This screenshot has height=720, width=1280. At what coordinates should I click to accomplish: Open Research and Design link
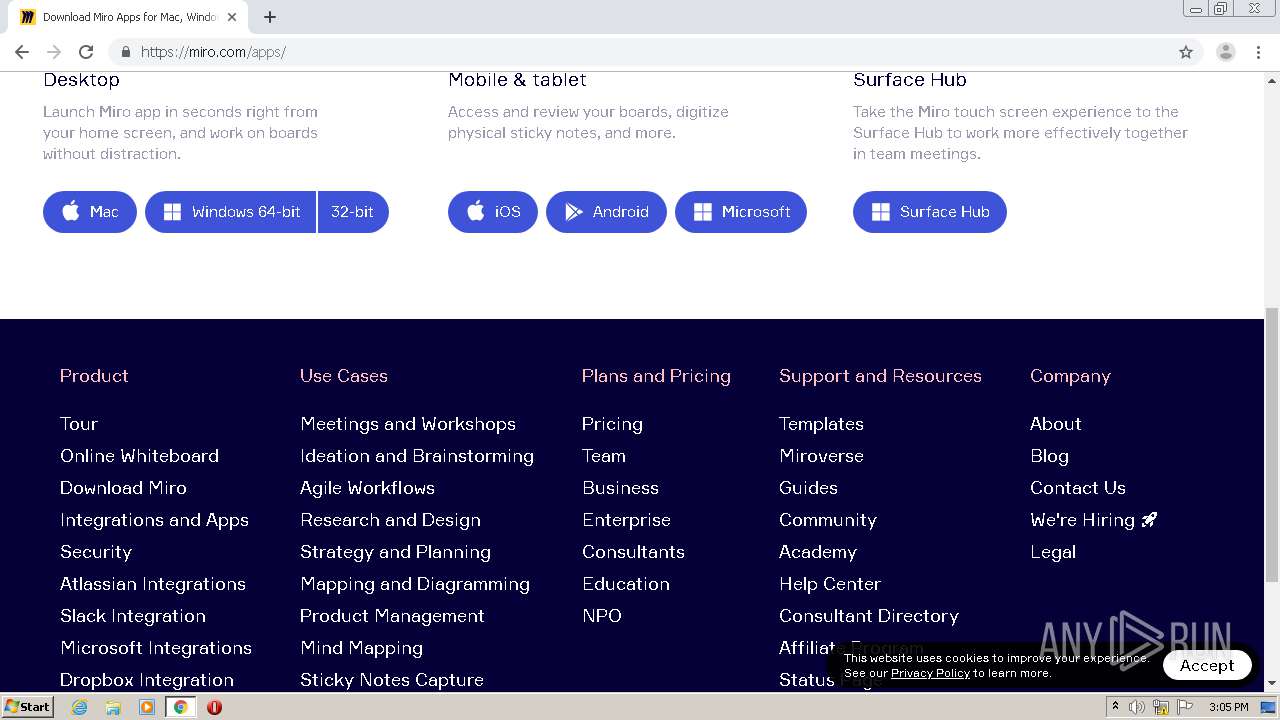coord(390,520)
